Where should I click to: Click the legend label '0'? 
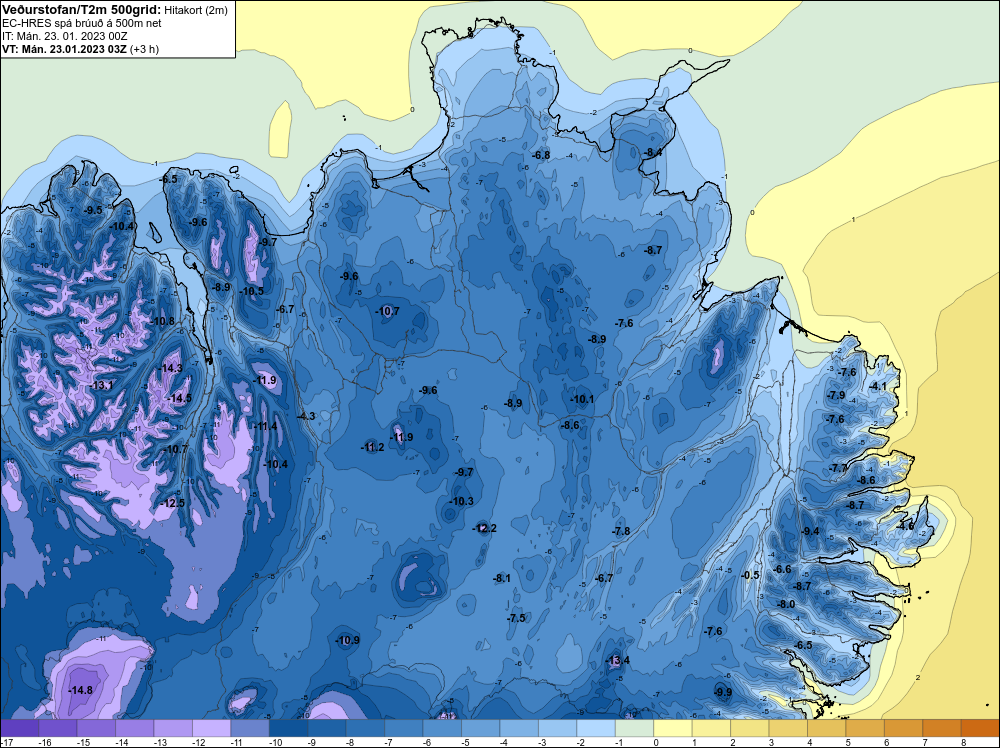point(656,742)
